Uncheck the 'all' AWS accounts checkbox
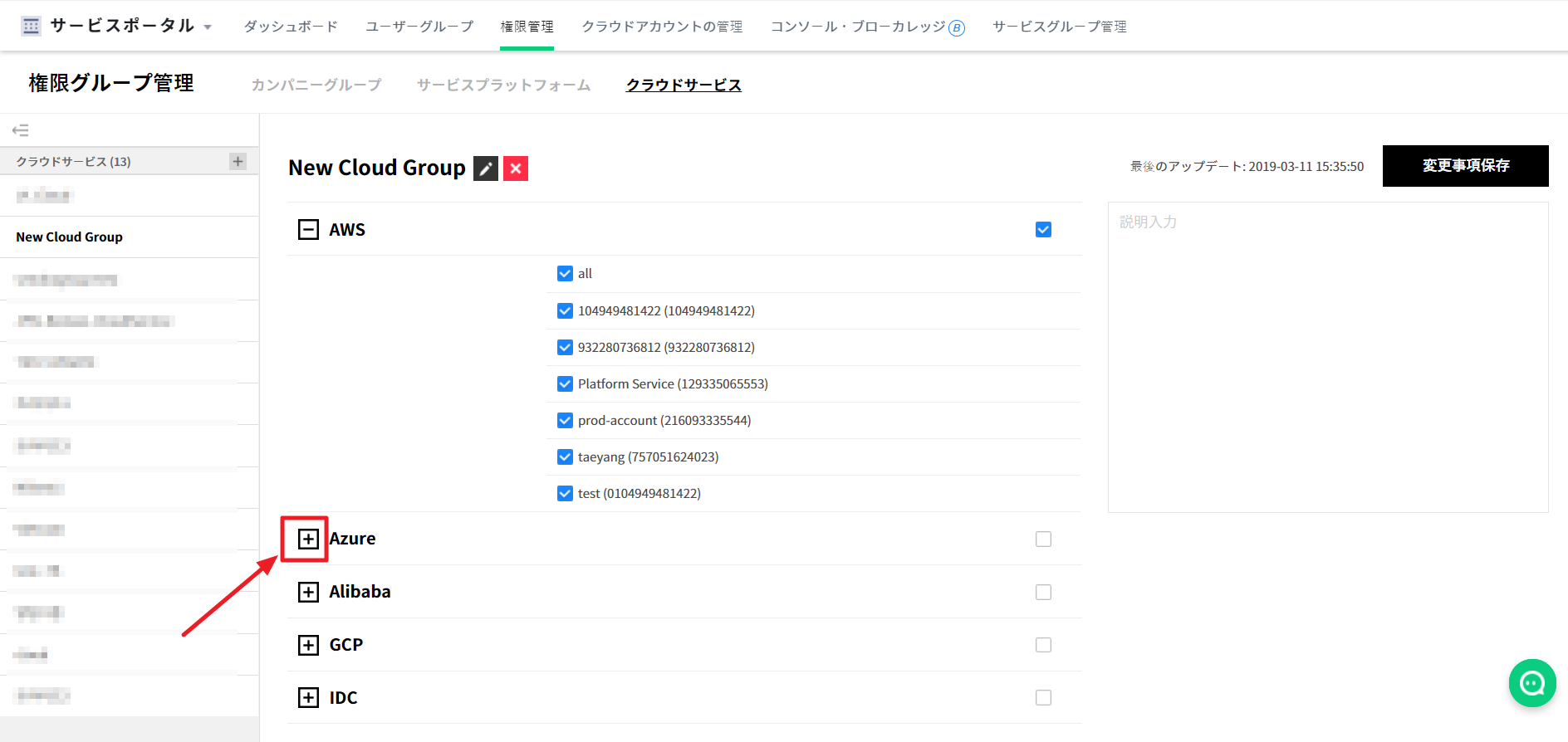 coord(565,274)
